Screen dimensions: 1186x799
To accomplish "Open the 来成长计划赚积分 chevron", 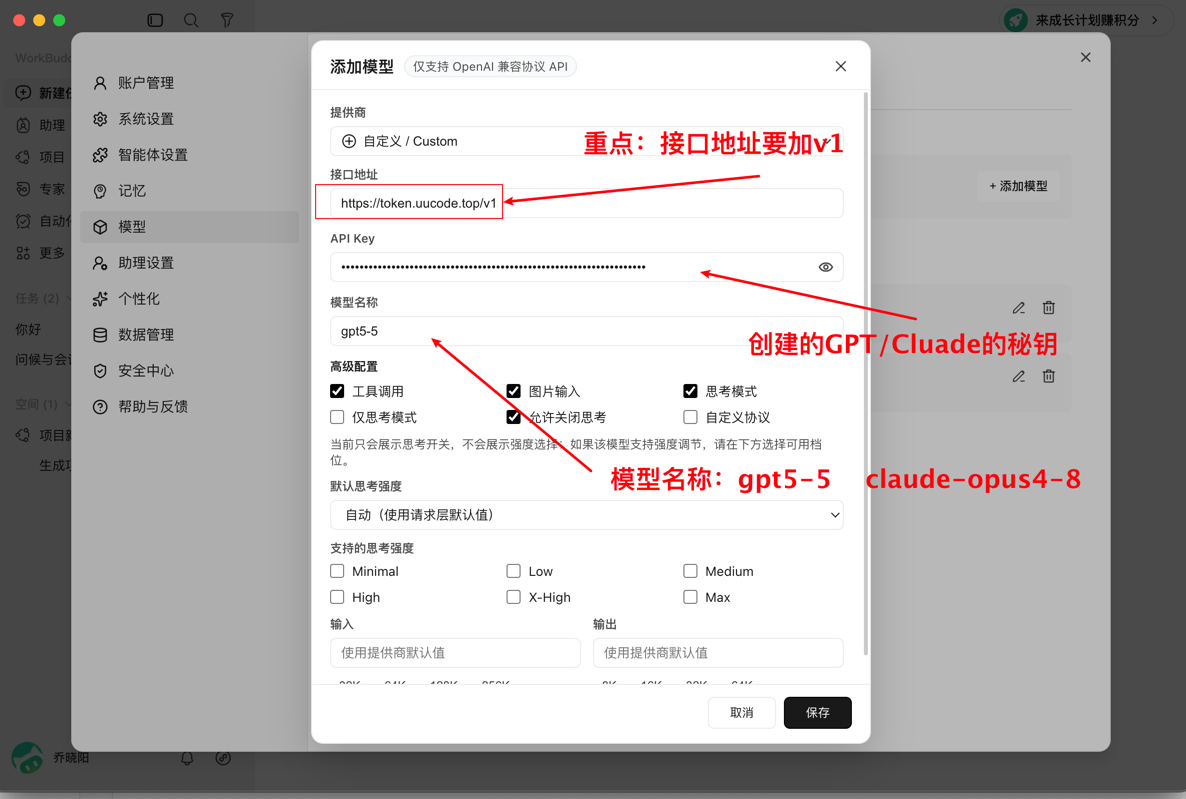I will pos(1155,20).
